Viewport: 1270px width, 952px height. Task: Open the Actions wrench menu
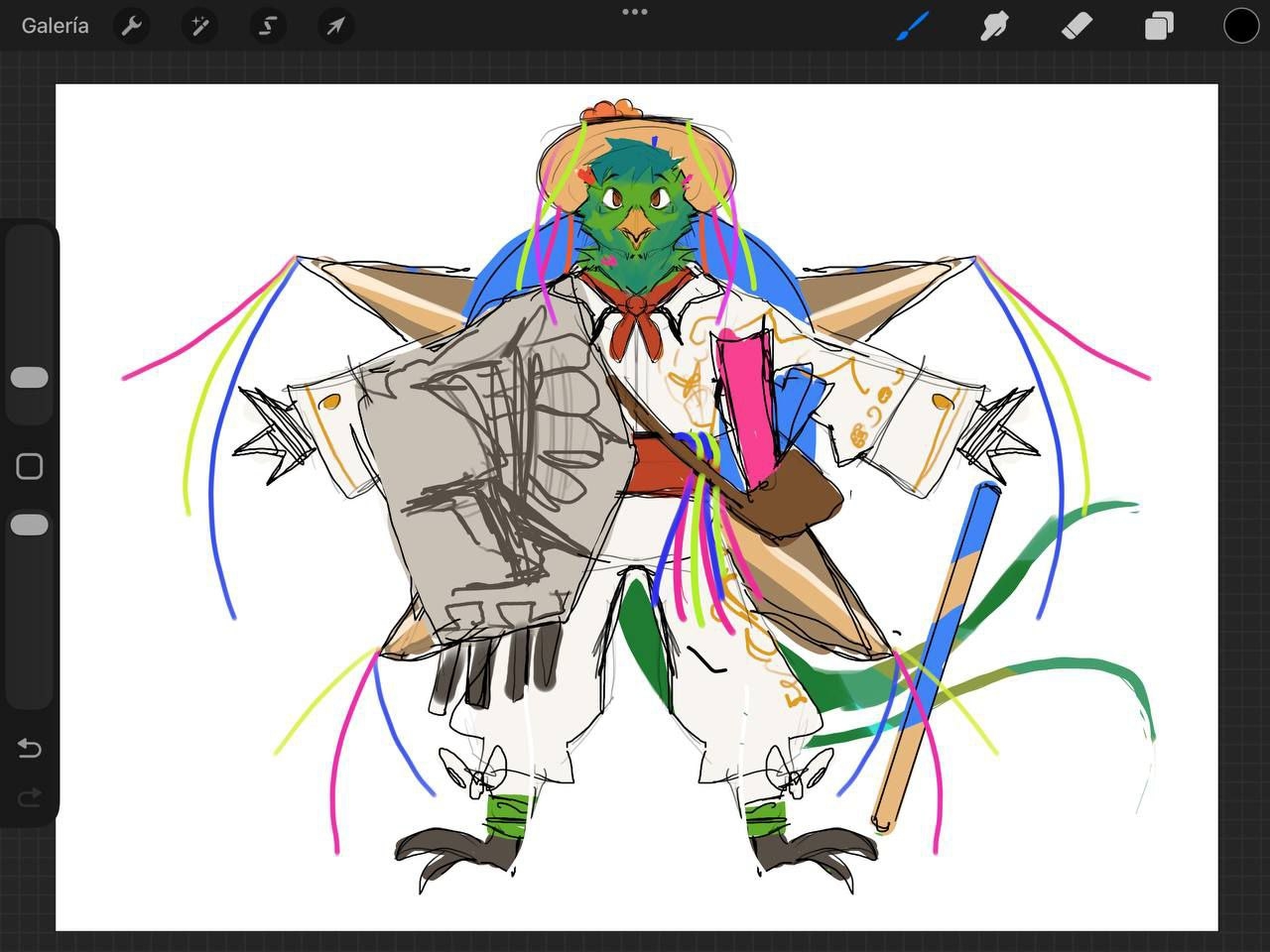131,26
